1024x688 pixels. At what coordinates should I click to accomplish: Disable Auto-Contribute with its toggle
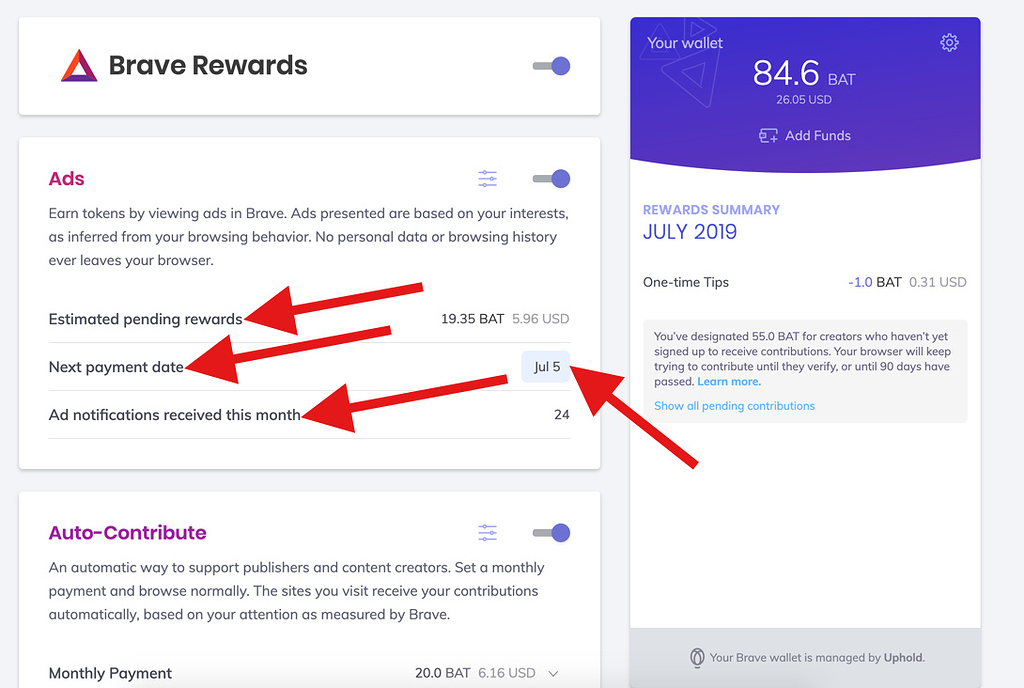(x=551, y=533)
